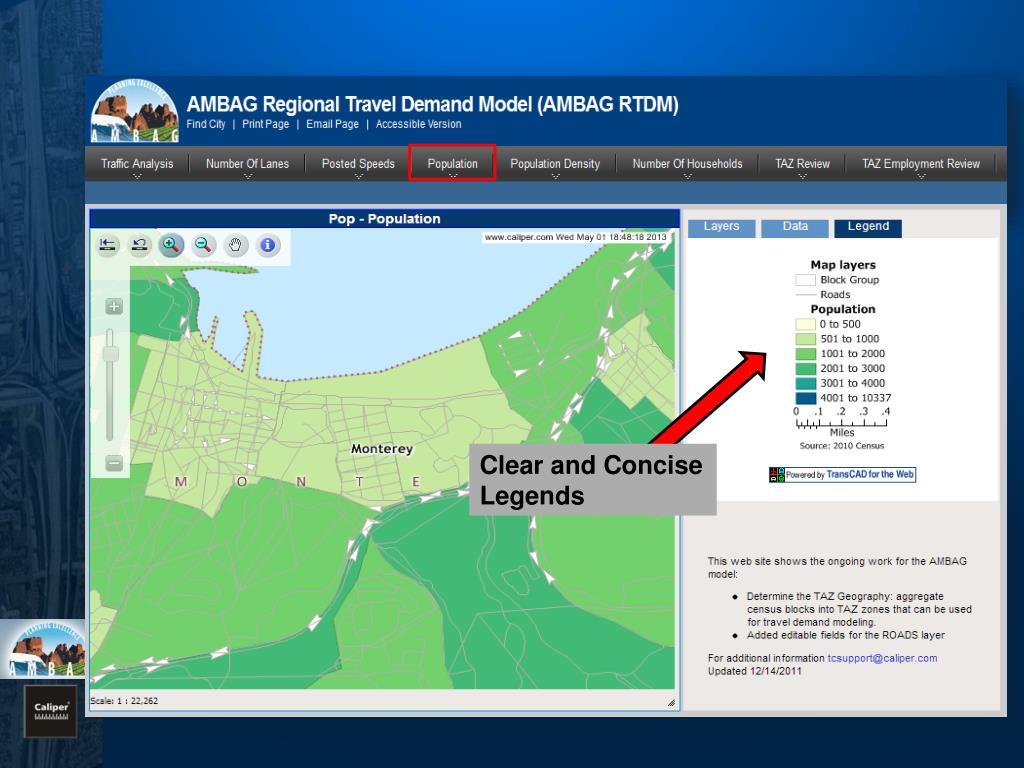
Task: Click the 0 to 500 color swatch
Action: (x=805, y=324)
